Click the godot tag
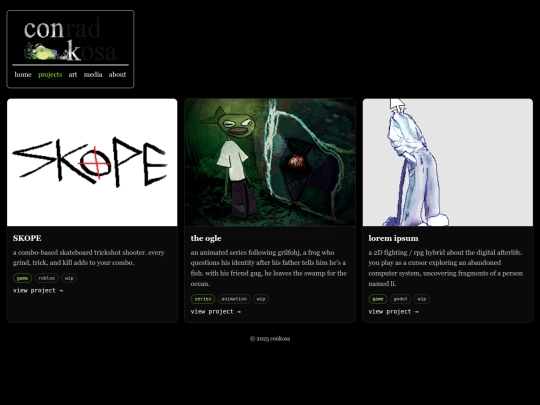 (401, 299)
